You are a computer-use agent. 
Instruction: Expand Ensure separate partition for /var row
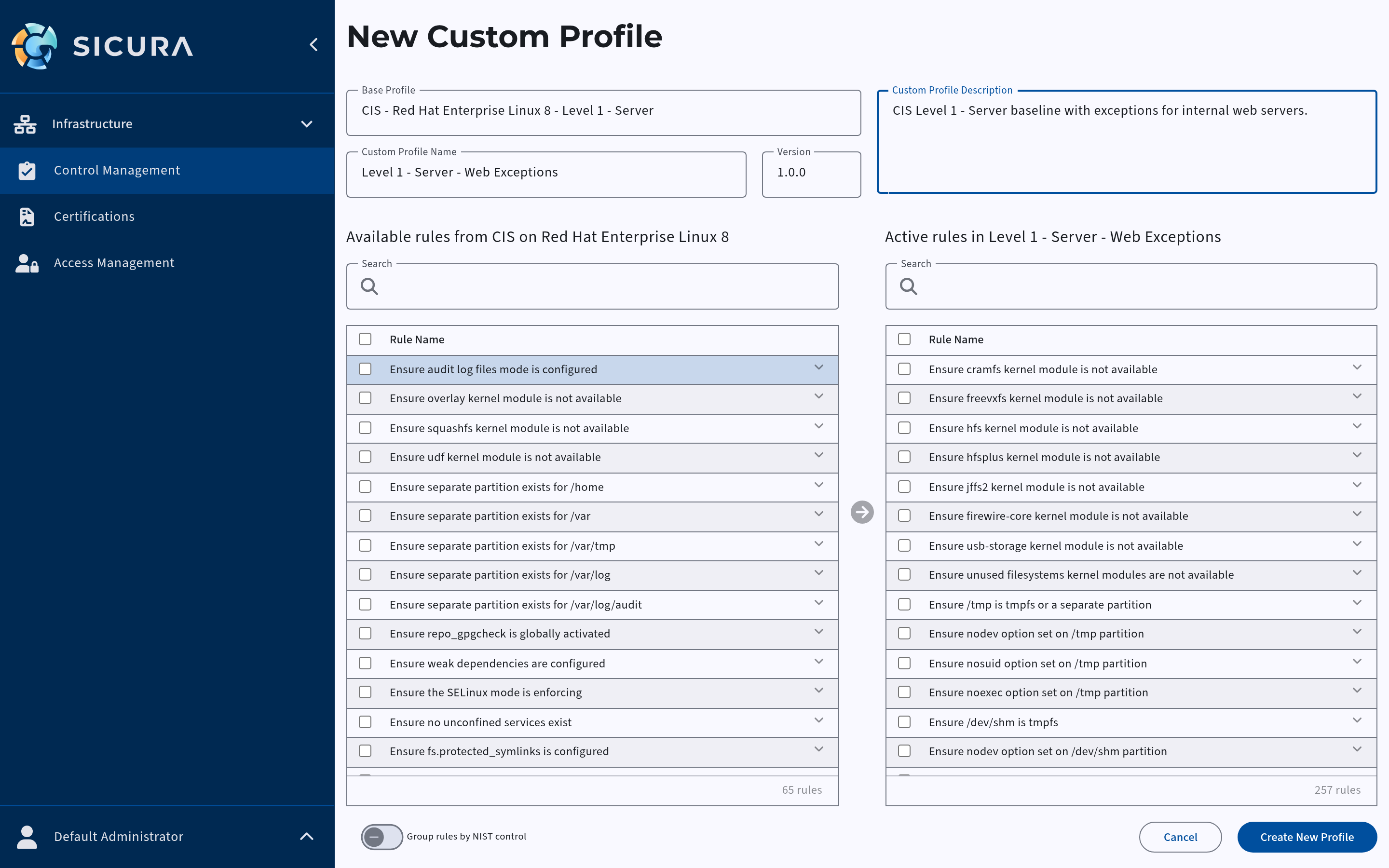click(x=818, y=514)
